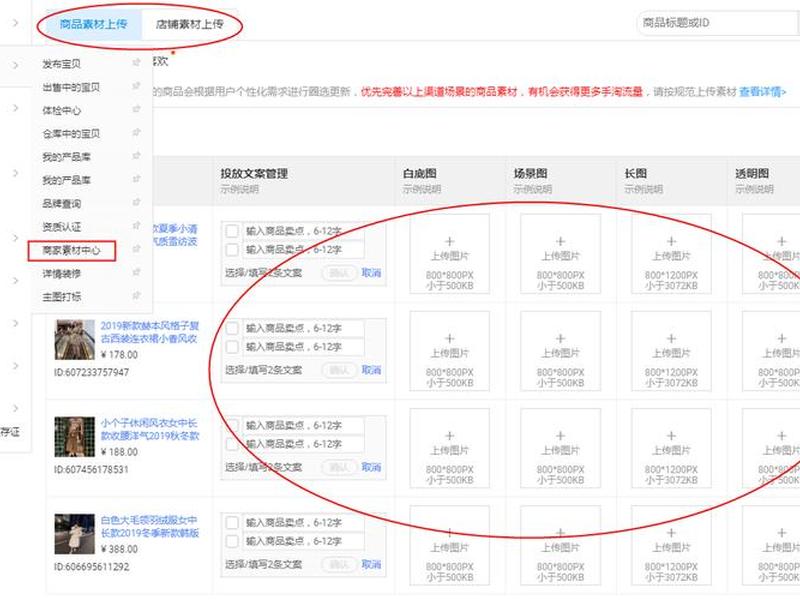Upload 白底图 for product ID 607456178531
Screen dimensions: 800x600
(449, 448)
